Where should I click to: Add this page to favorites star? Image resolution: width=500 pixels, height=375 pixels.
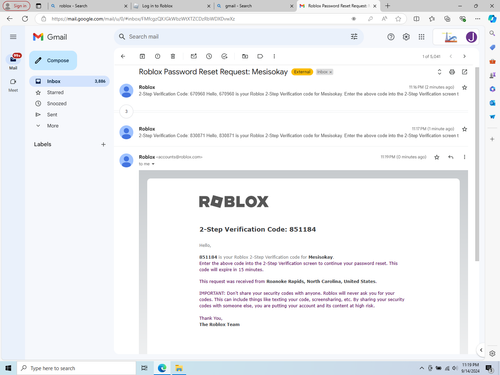(398, 19)
